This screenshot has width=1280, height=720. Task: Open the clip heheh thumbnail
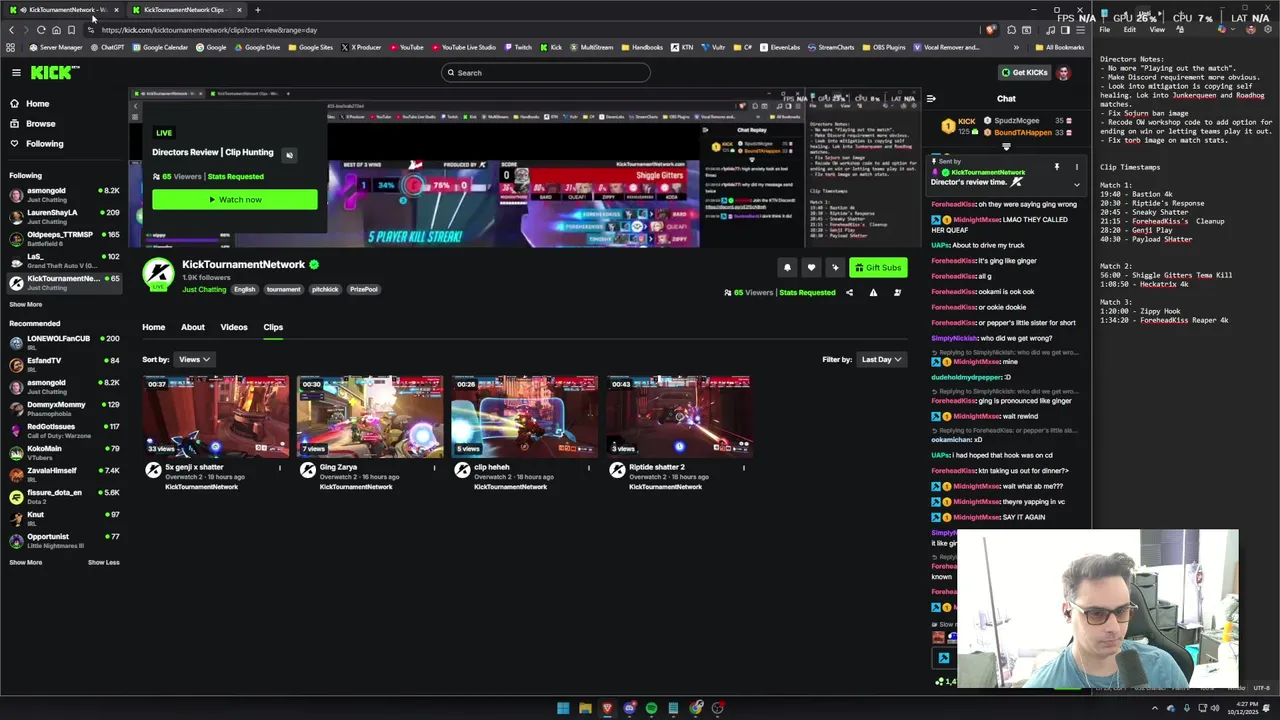pyautogui.click(x=524, y=416)
